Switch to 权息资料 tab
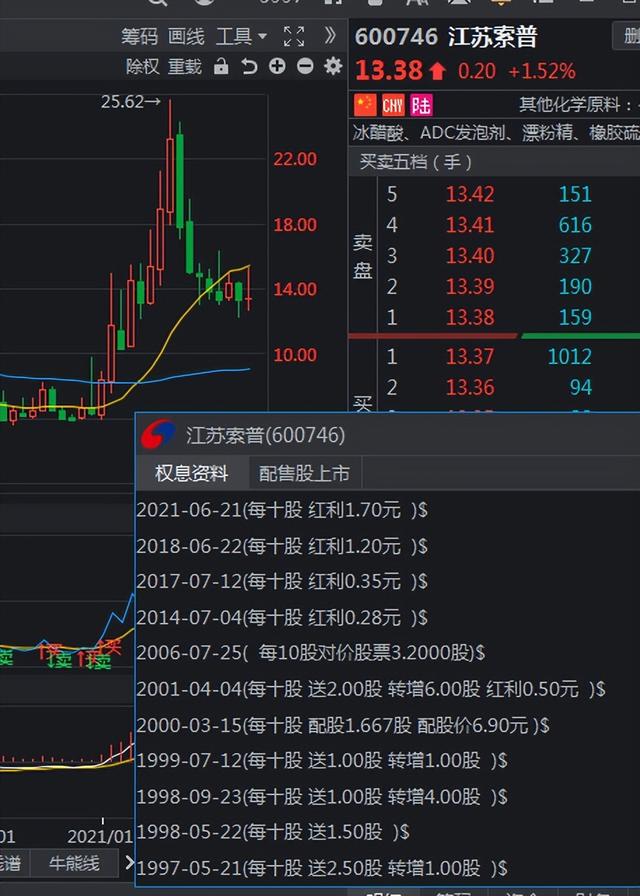Screen dimensions: 640x896 pos(192,473)
